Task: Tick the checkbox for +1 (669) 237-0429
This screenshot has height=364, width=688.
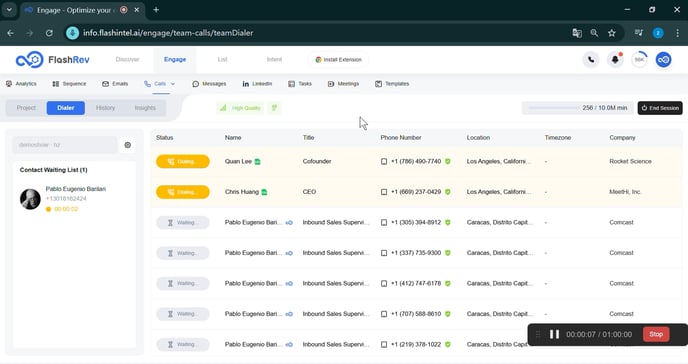Action: point(384,192)
